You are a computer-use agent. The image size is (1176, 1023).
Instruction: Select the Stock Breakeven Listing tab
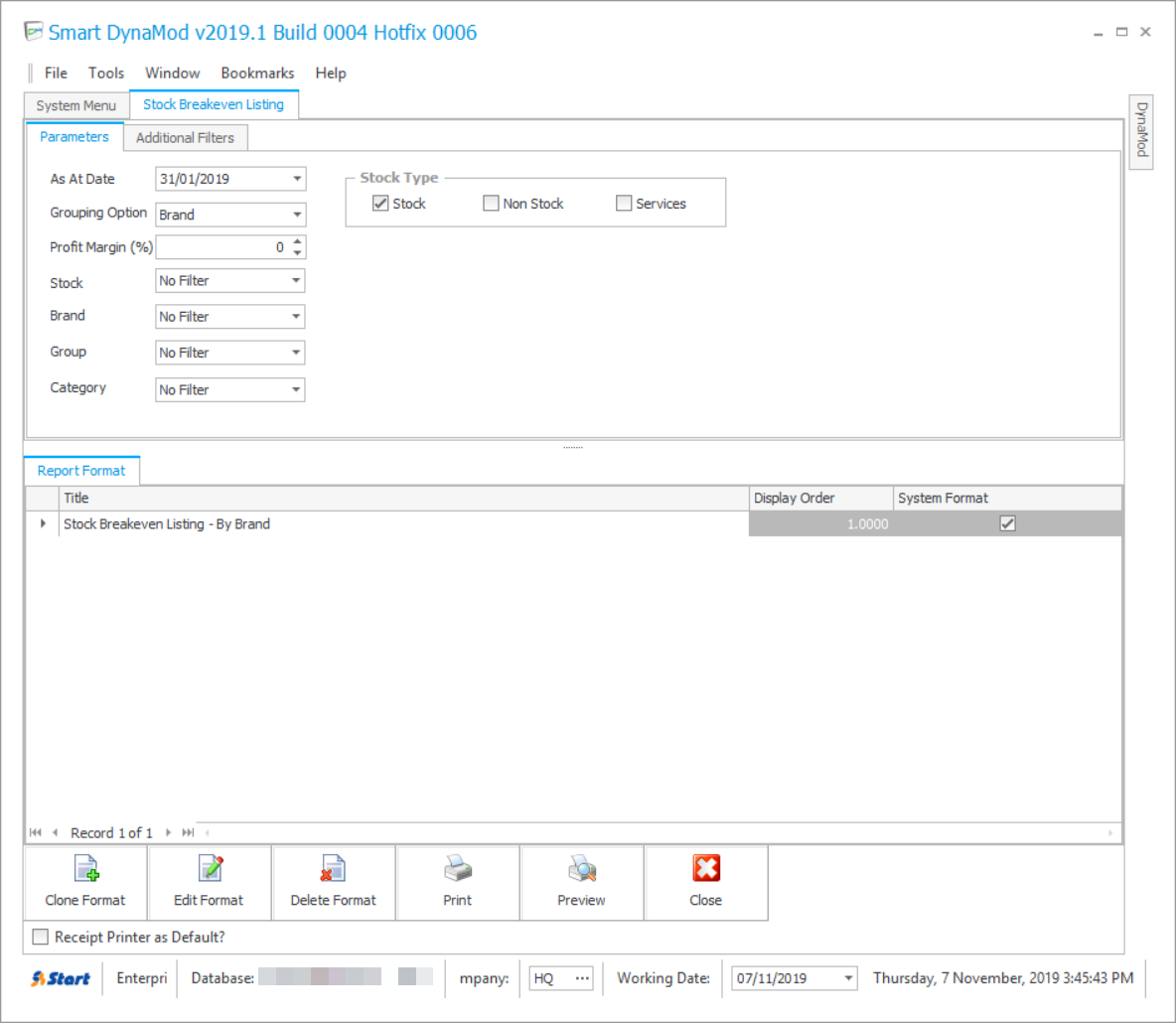[214, 104]
